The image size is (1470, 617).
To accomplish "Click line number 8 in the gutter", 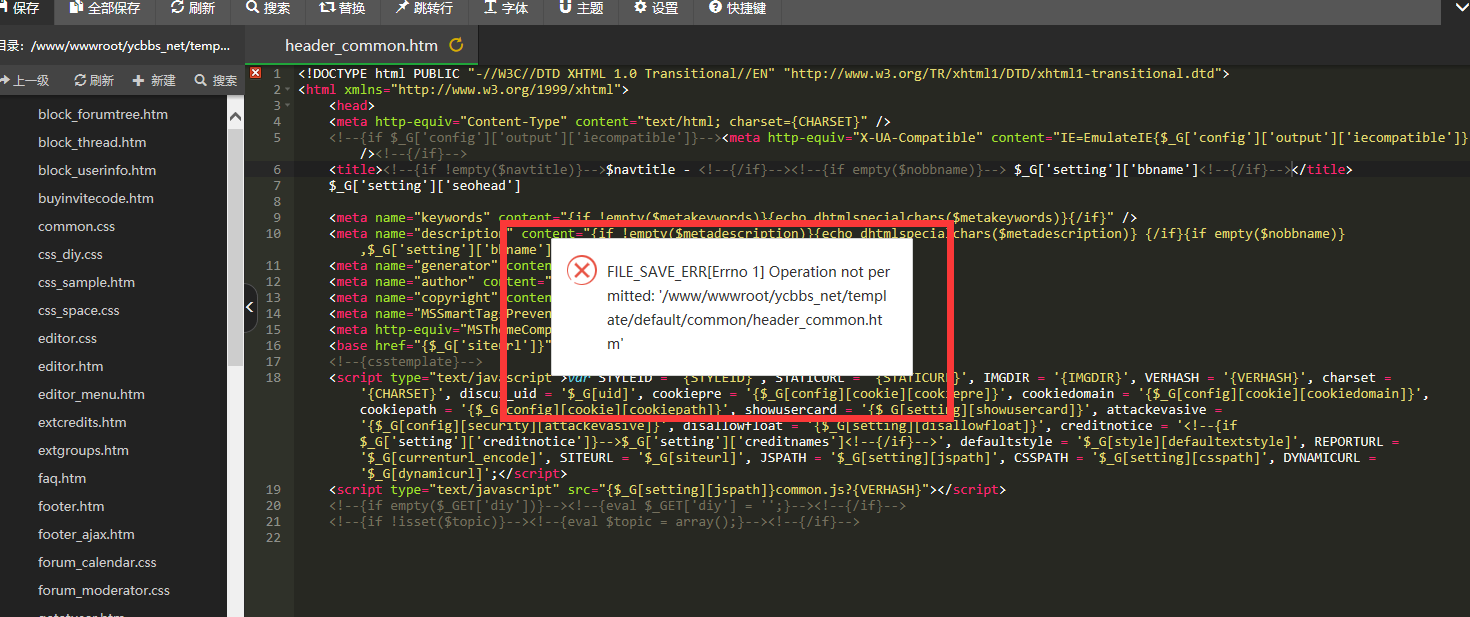I will tap(277, 201).
